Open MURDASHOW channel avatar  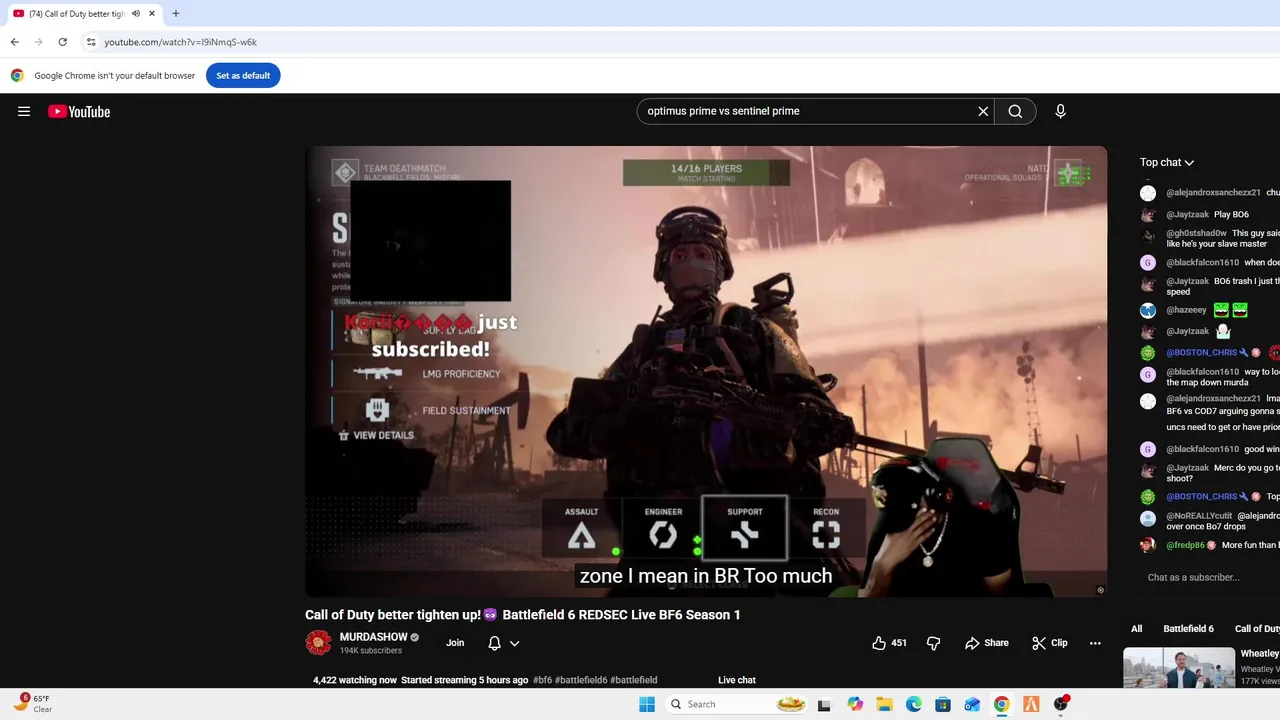[x=318, y=643]
